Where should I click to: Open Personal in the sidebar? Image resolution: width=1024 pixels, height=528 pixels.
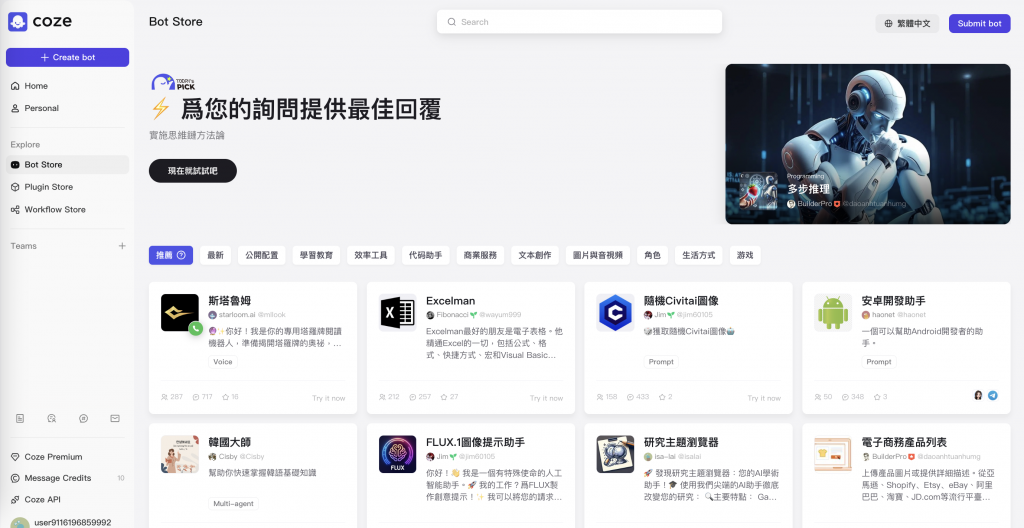[x=67, y=108]
